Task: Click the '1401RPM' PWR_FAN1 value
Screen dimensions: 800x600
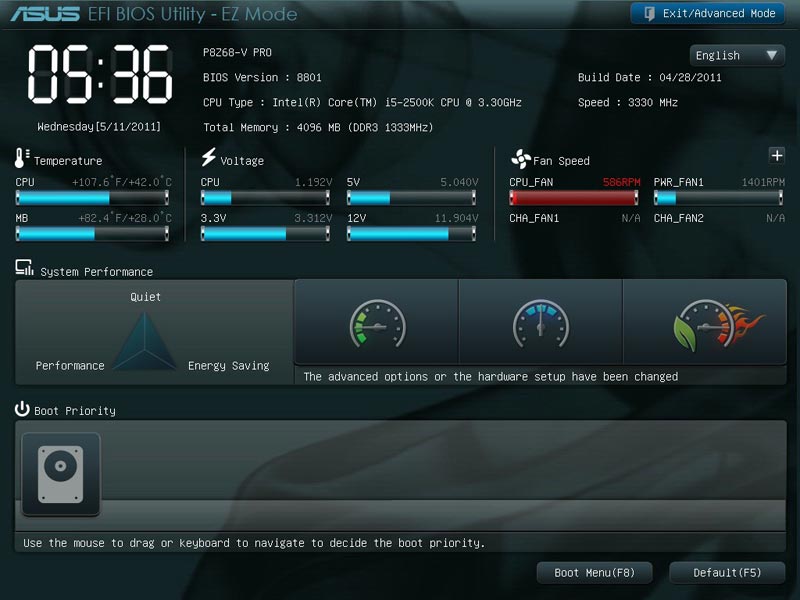Action: 763,182
